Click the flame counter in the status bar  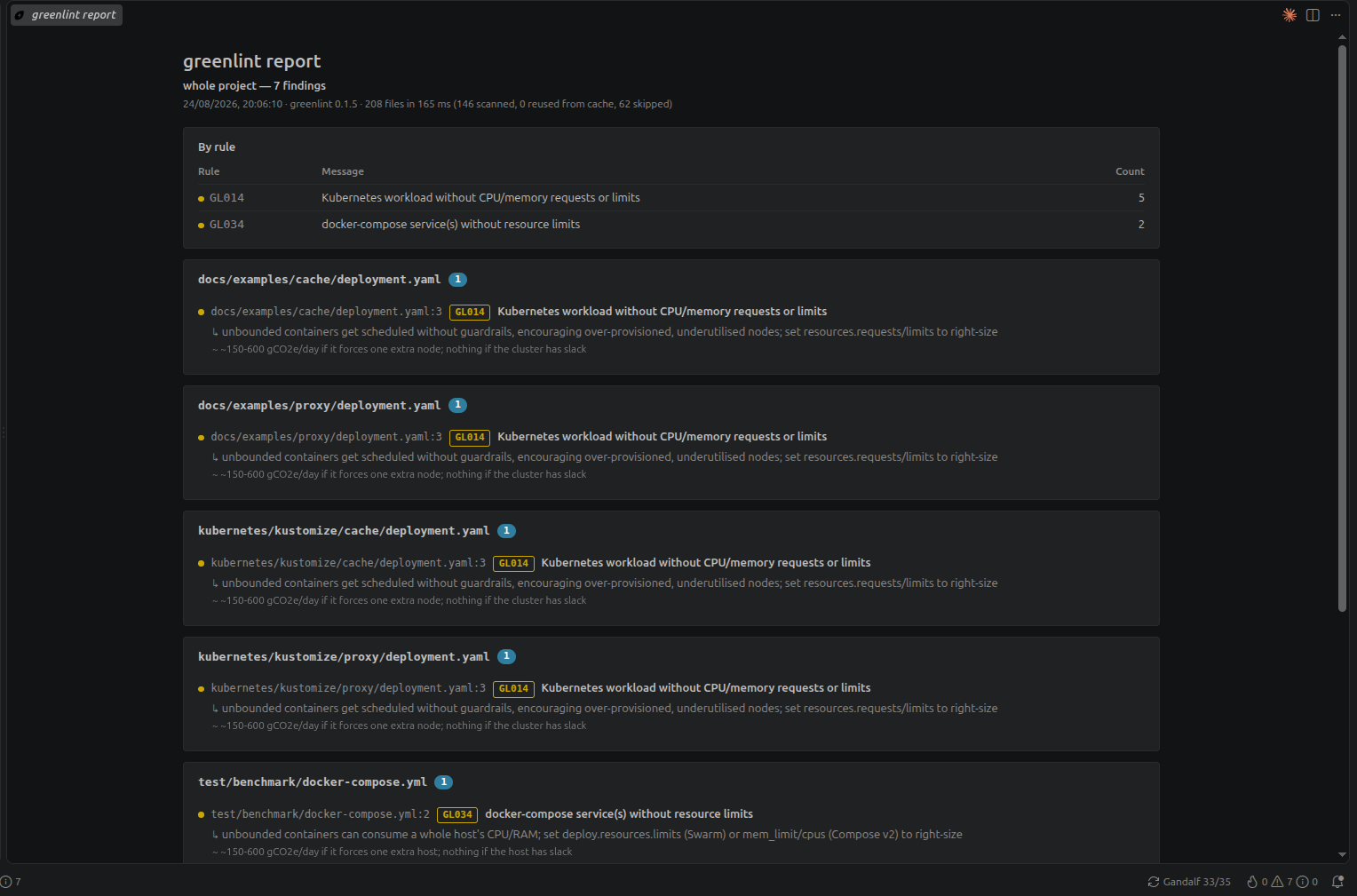(x=1257, y=882)
